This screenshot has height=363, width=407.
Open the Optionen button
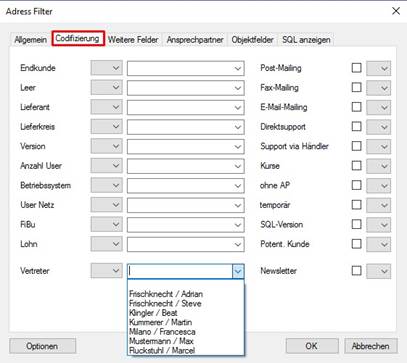click(x=42, y=346)
